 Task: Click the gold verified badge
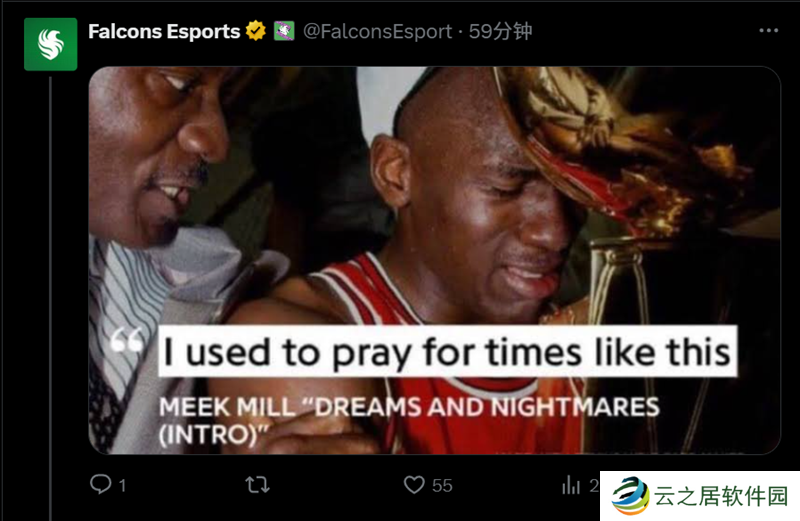[256, 31]
